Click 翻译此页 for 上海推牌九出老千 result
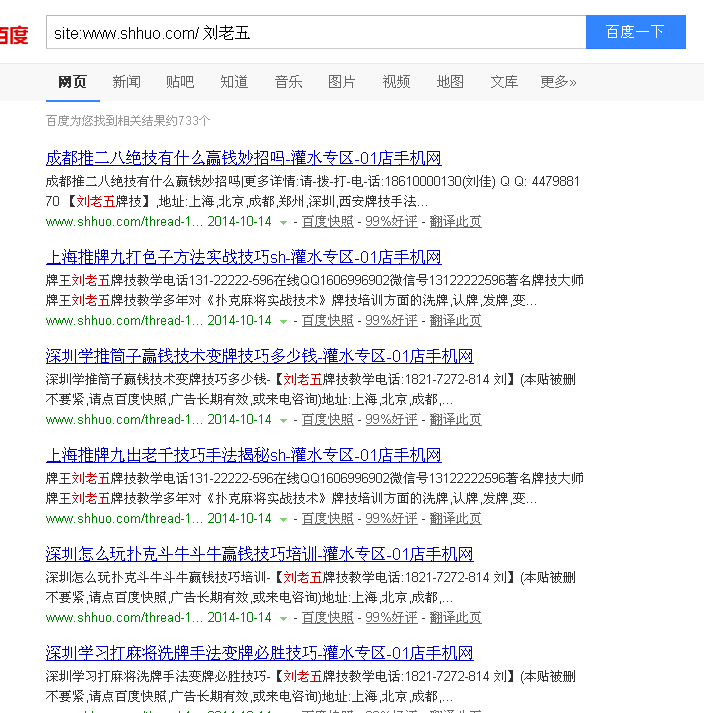The height and width of the screenshot is (713, 704). 455,518
